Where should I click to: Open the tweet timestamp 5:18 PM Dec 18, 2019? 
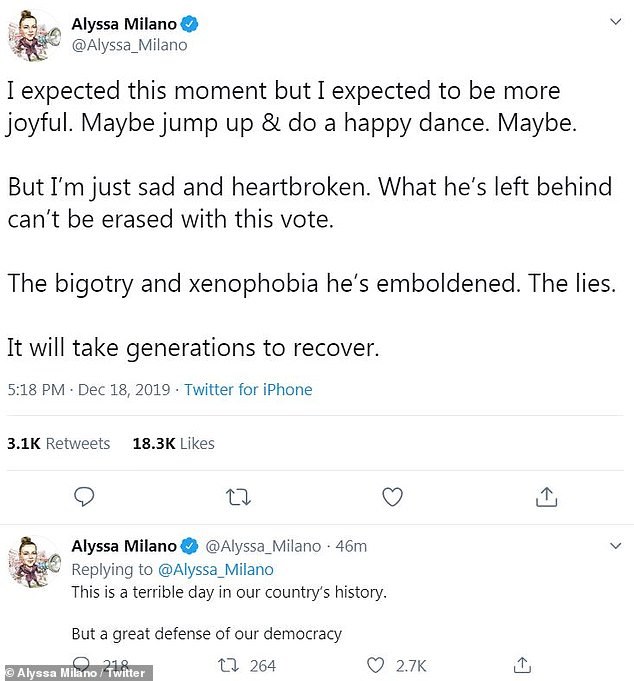[88, 390]
